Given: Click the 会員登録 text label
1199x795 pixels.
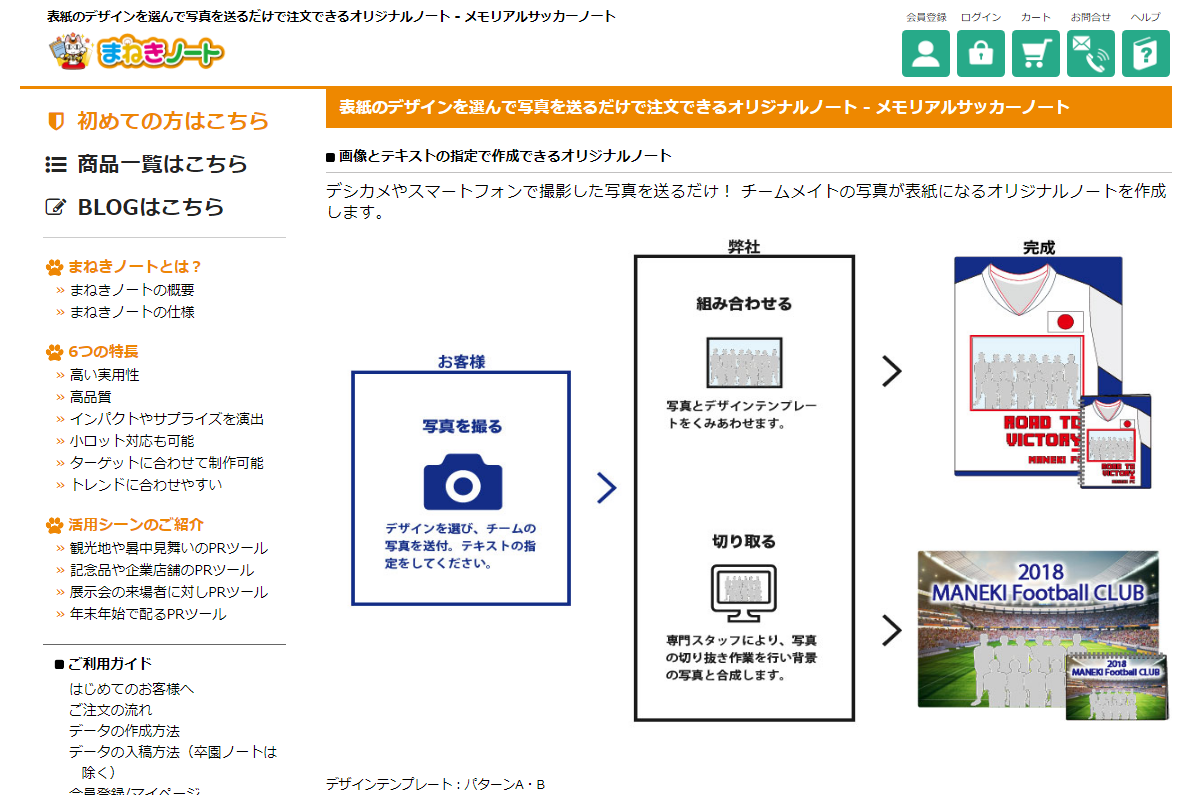Looking at the screenshot, I should (926, 17).
